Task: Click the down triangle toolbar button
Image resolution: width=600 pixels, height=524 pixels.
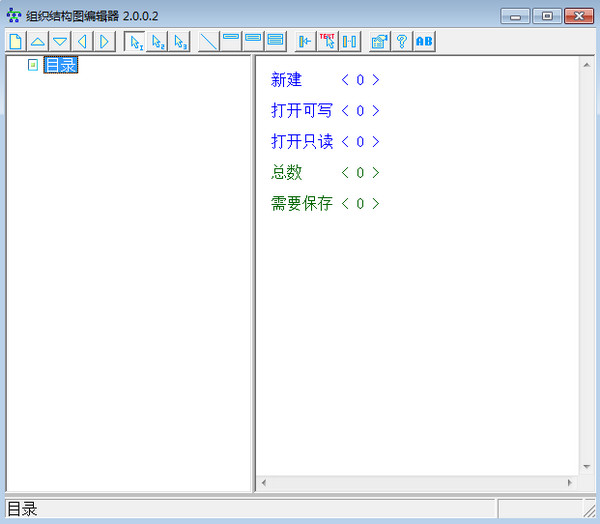Action: coord(60,41)
